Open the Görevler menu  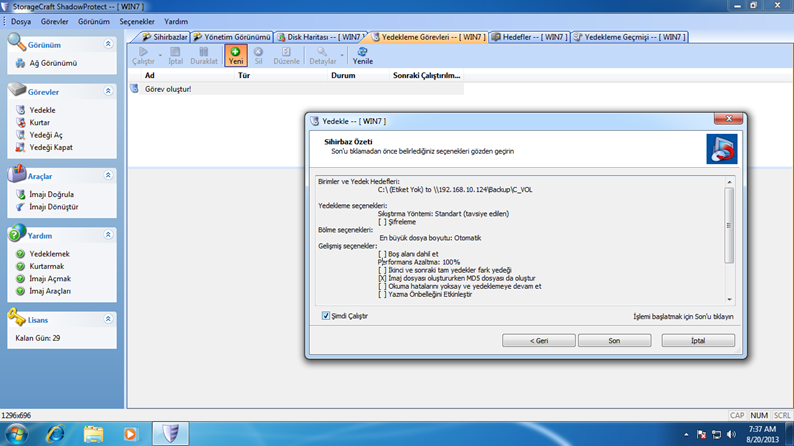[54, 22]
